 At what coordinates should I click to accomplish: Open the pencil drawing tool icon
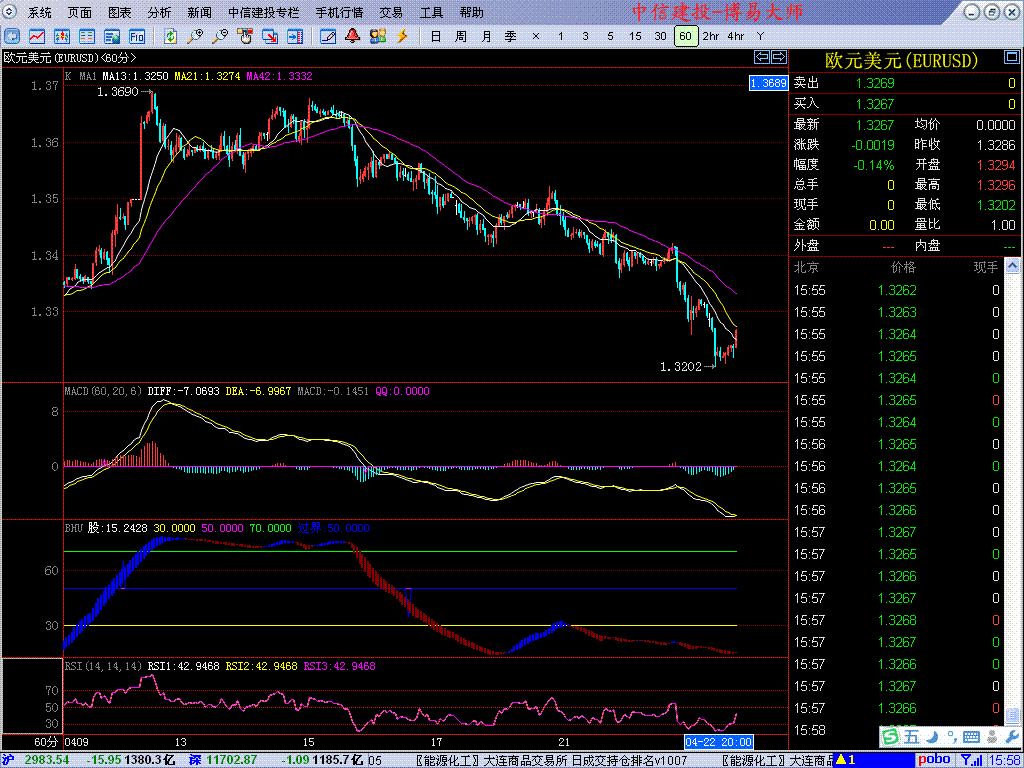click(327, 36)
